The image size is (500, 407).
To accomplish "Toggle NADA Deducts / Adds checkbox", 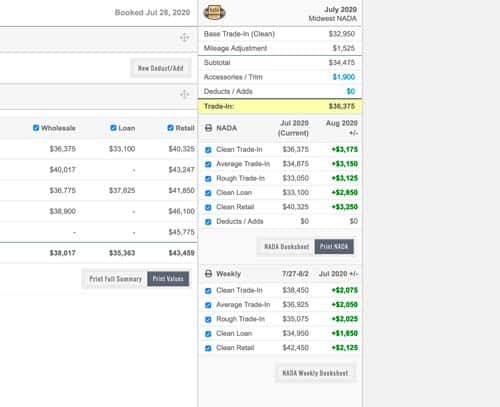I will point(208,222).
